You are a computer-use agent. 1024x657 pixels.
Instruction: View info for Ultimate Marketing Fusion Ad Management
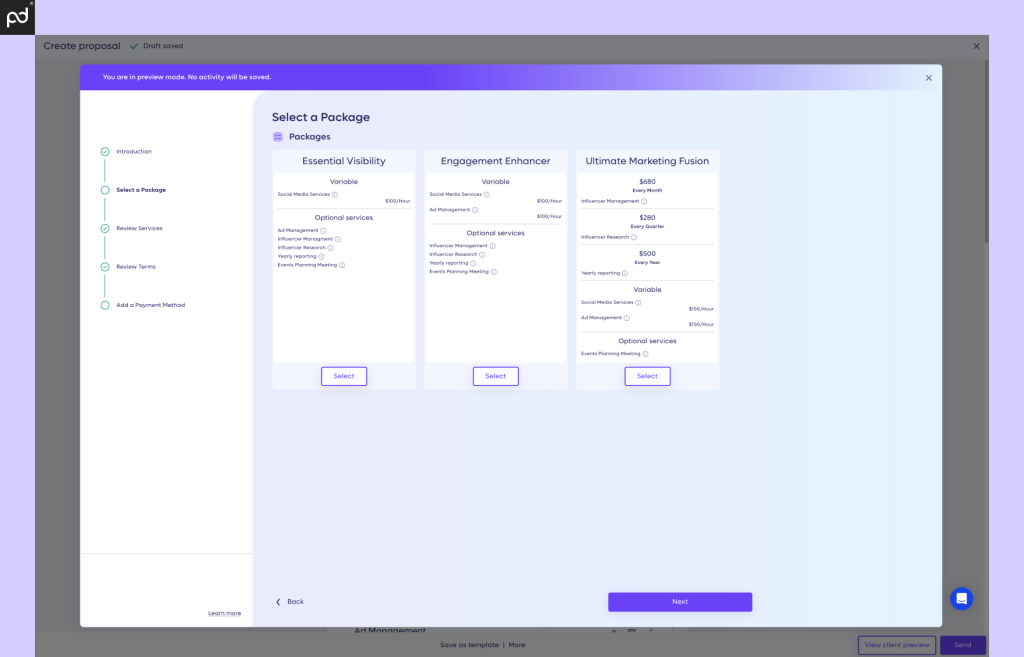click(x=627, y=318)
